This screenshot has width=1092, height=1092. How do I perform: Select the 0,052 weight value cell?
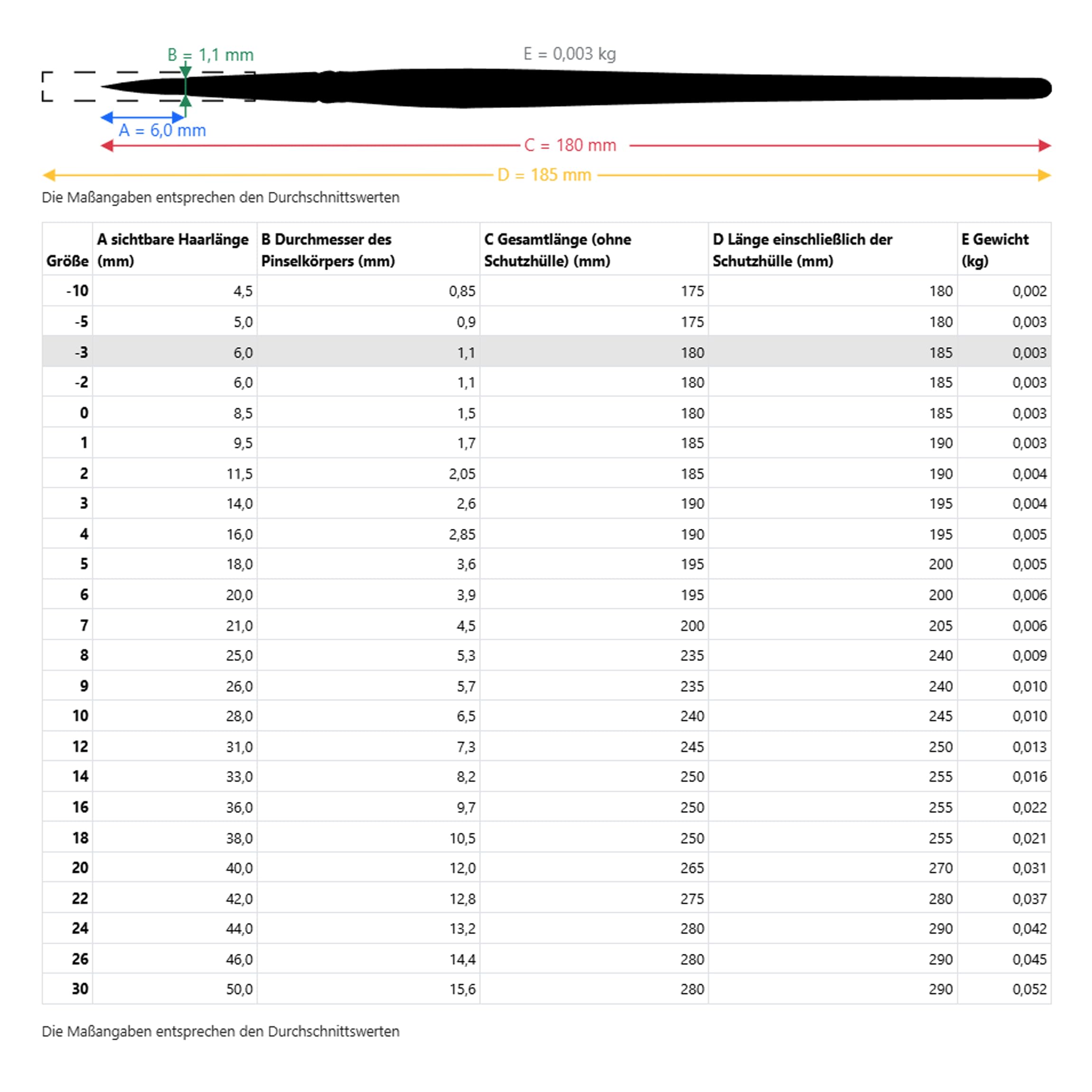(1029, 989)
